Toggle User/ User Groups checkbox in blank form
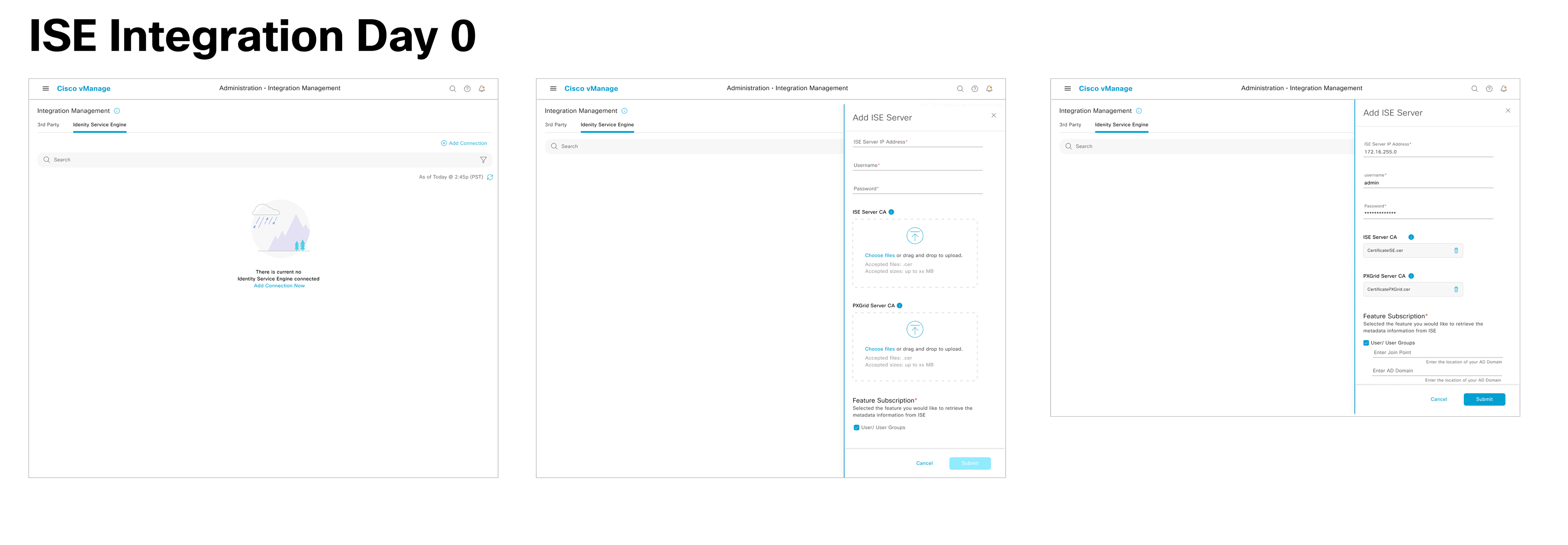This screenshot has width=1568, height=545. 856,428
